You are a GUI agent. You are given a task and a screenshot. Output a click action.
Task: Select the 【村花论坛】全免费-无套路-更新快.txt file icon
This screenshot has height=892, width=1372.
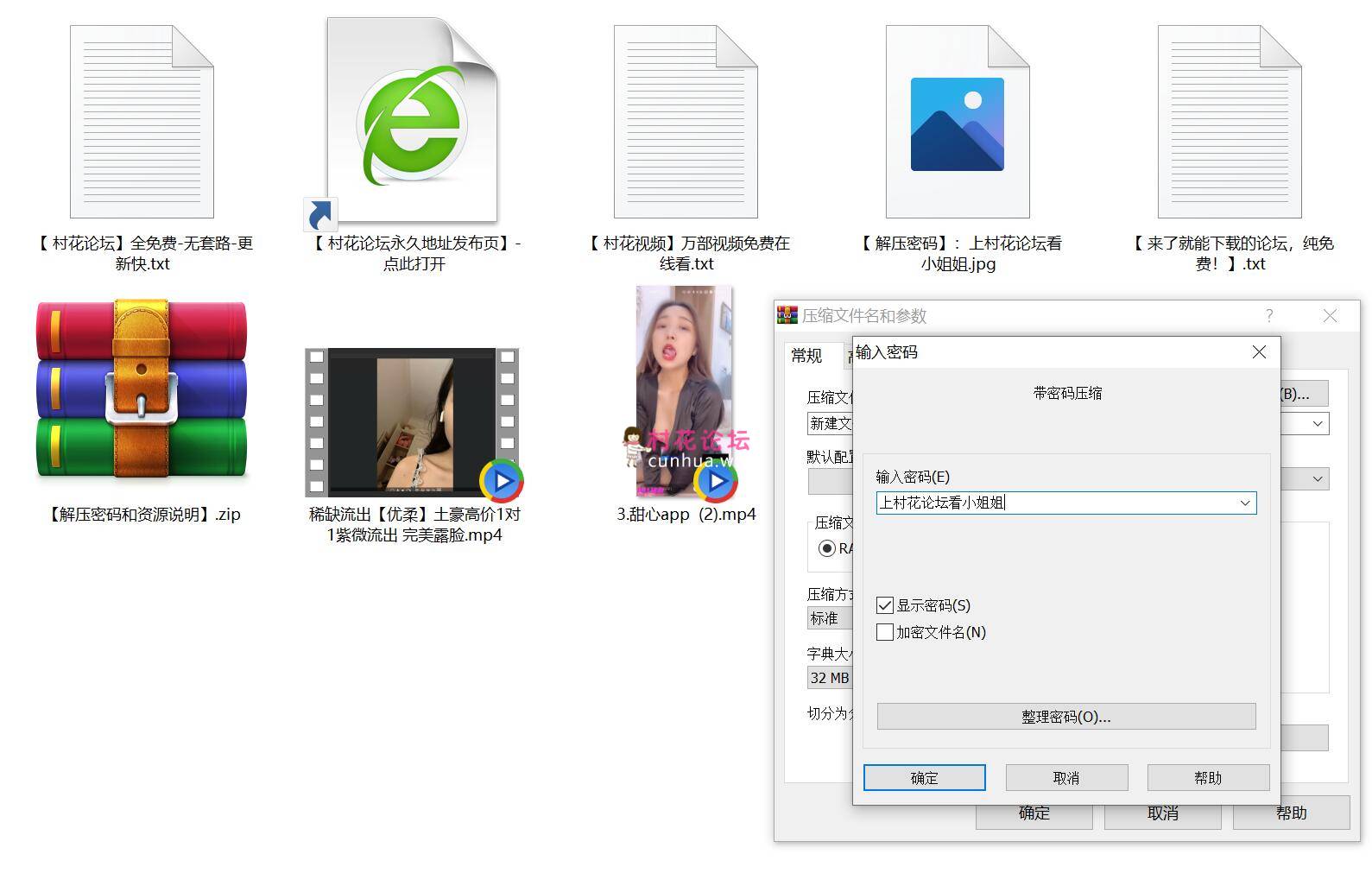142,122
